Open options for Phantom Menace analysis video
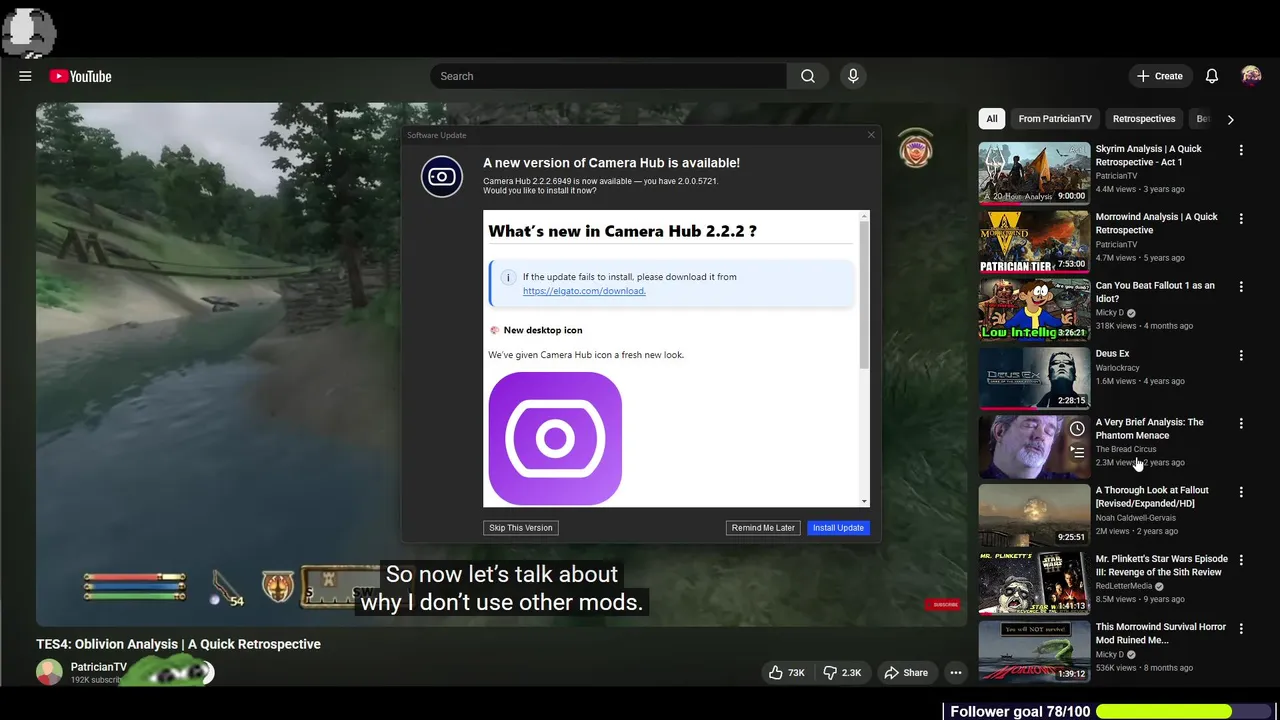 coord(1241,423)
